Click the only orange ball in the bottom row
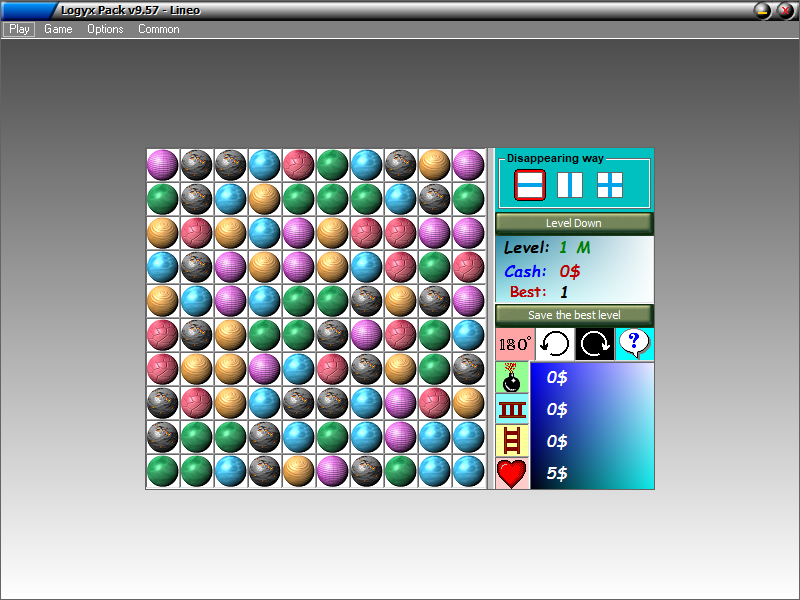This screenshot has height=600, width=800. 298,471
